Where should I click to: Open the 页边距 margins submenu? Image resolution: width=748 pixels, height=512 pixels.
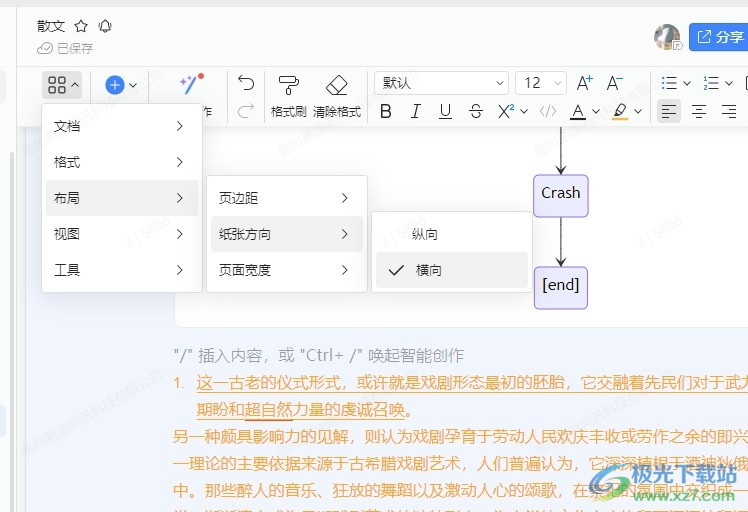click(287, 198)
